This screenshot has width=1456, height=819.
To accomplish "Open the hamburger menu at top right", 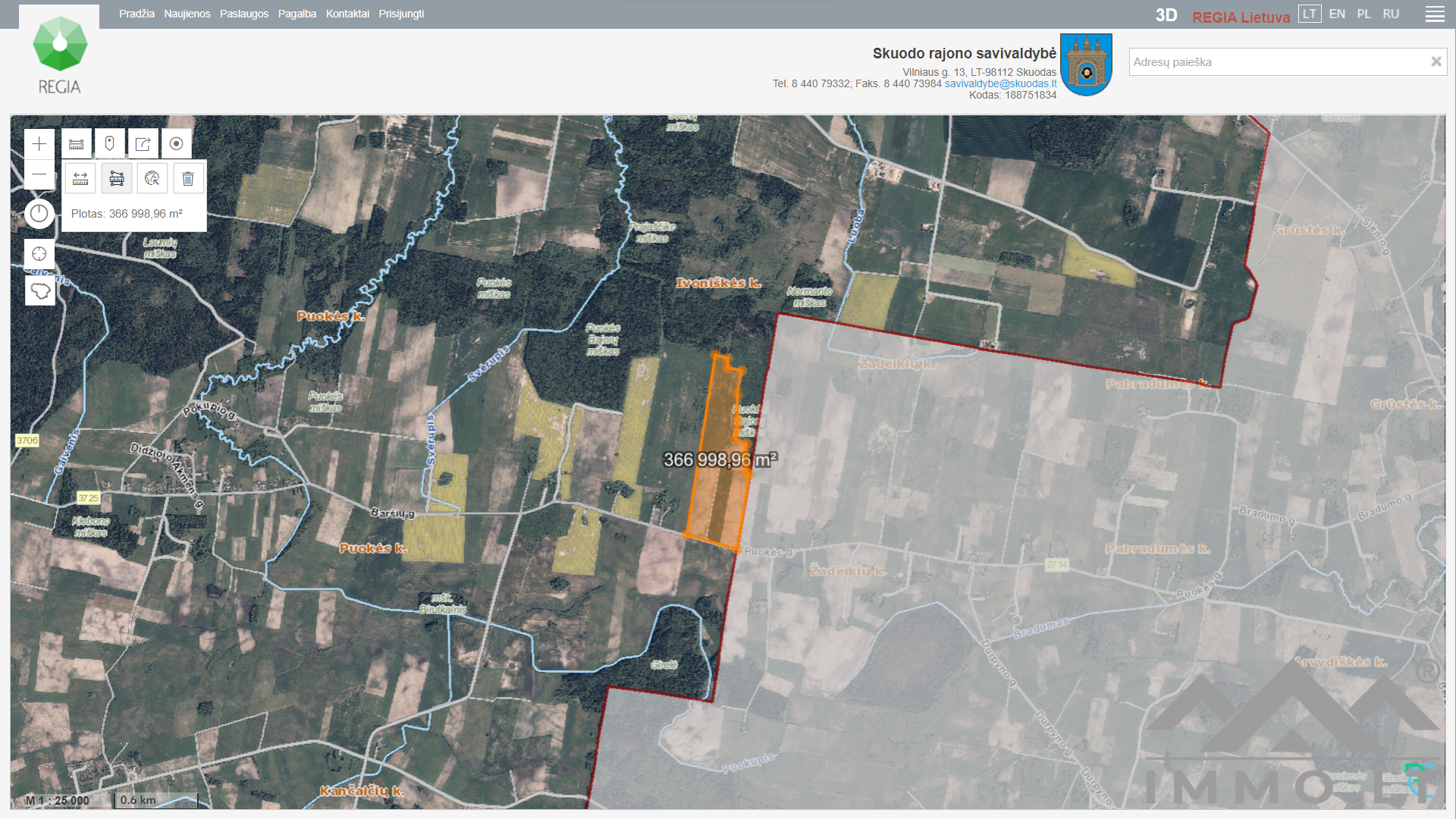I will [x=1435, y=14].
